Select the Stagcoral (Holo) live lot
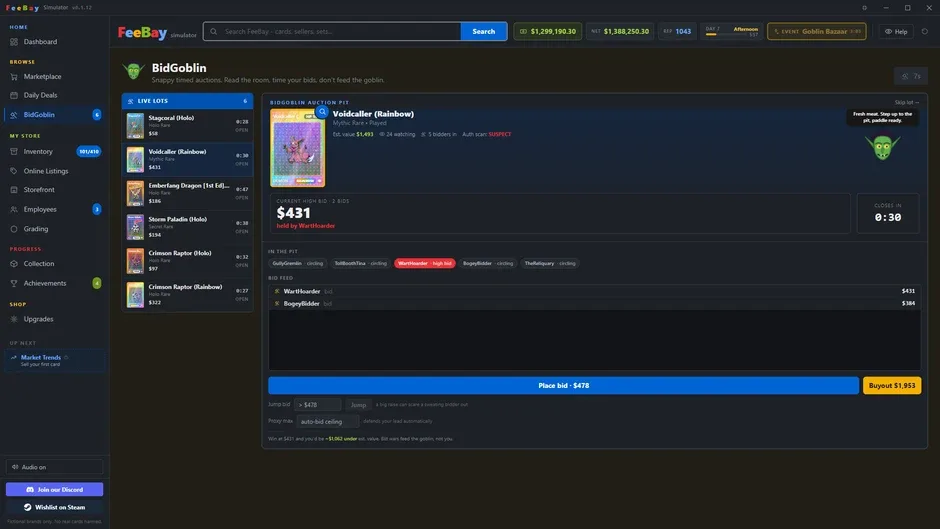This screenshot has height=529, width=940. (x=188, y=125)
